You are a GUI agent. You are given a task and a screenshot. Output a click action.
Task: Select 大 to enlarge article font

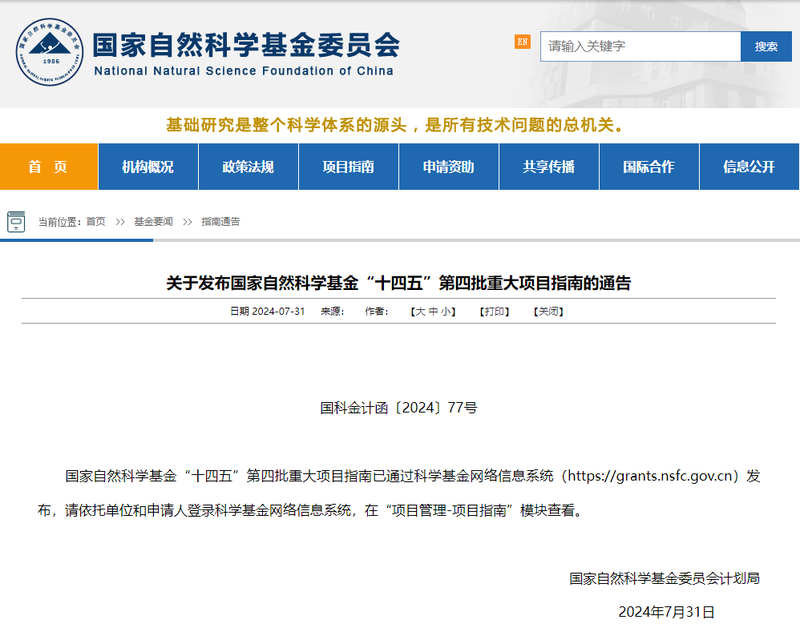point(419,311)
